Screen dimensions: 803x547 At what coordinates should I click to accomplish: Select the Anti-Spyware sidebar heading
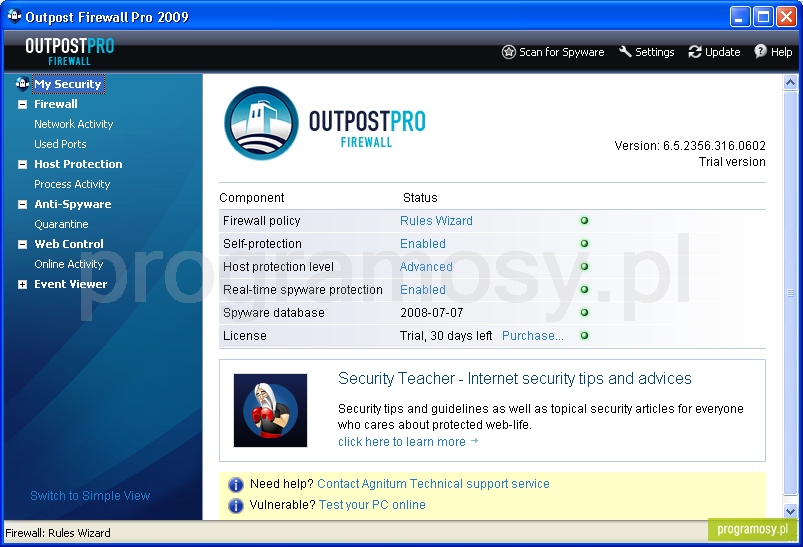[x=73, y=204]
